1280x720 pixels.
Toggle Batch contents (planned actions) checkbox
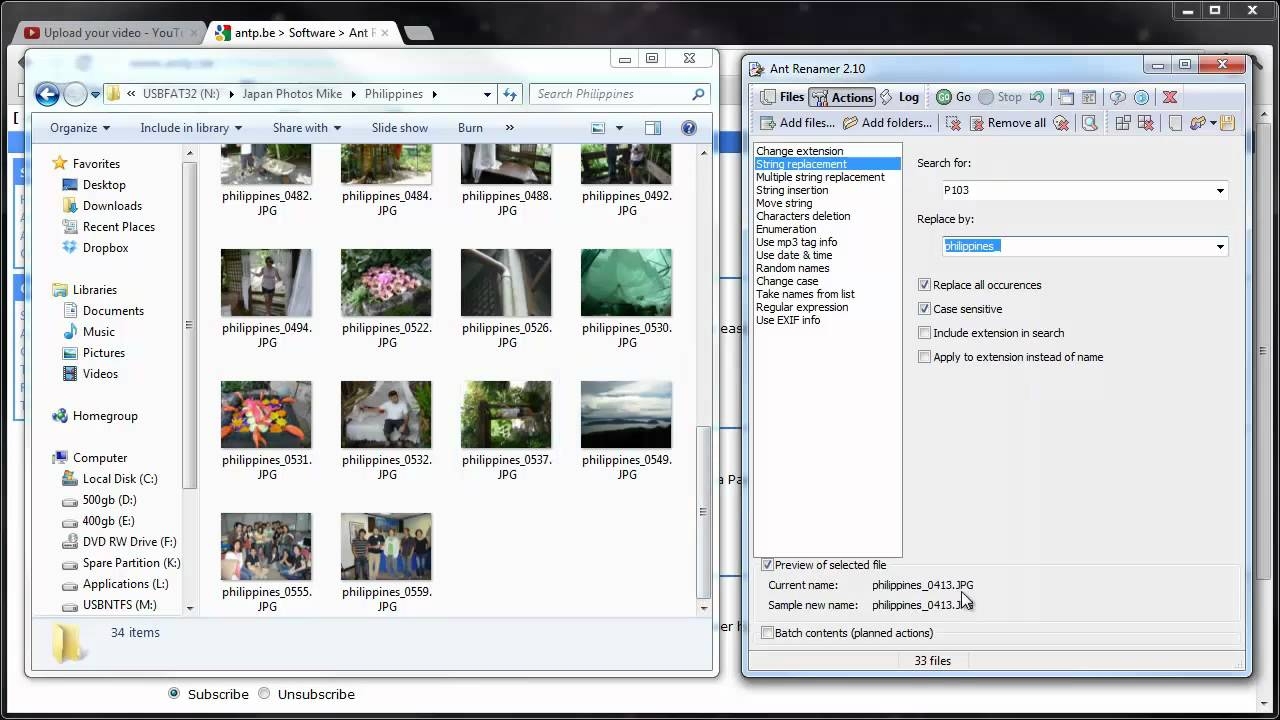tap(767, 633)
